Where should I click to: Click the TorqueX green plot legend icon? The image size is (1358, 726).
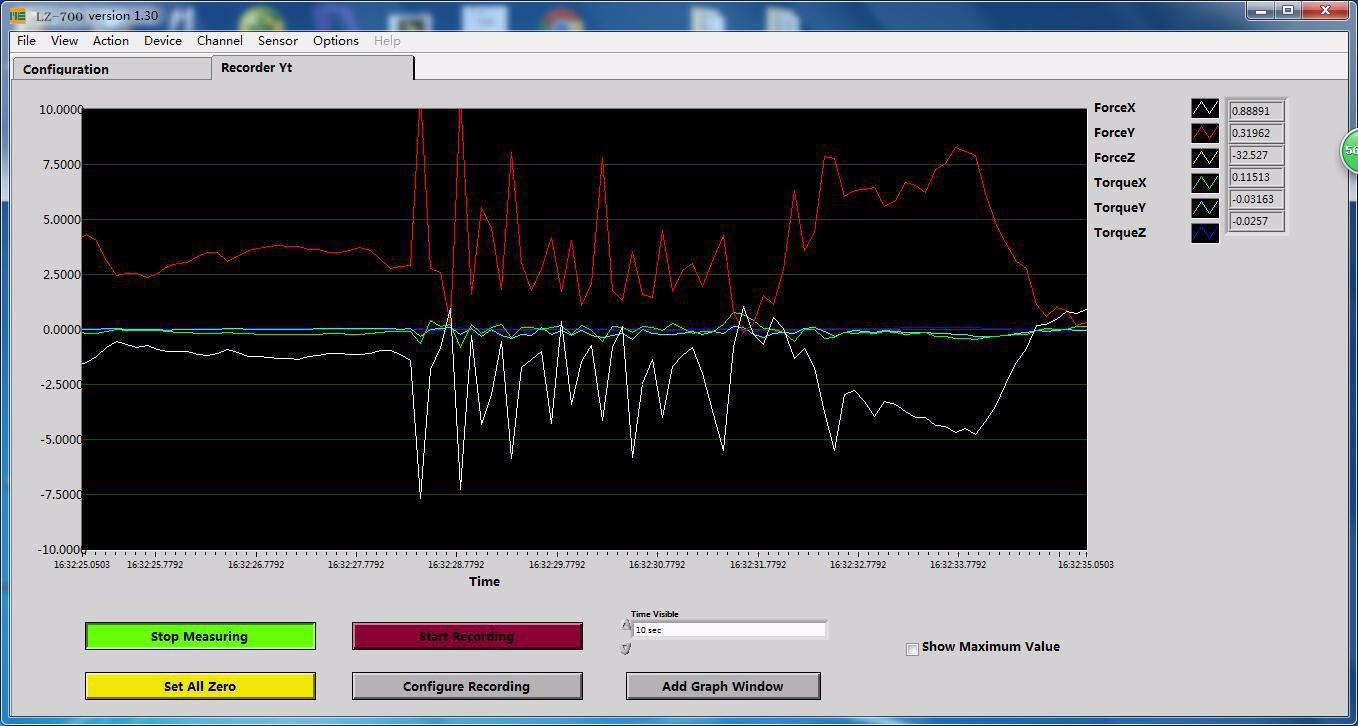click(1205, 183)
